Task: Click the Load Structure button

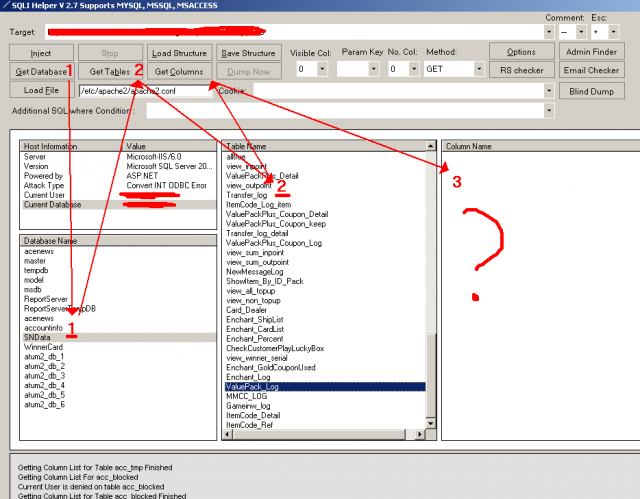Action: click(x=180, y=52)
